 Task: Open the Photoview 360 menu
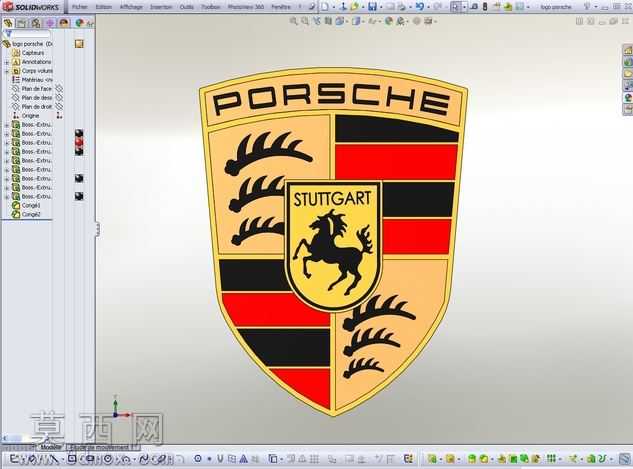point(246,7)
